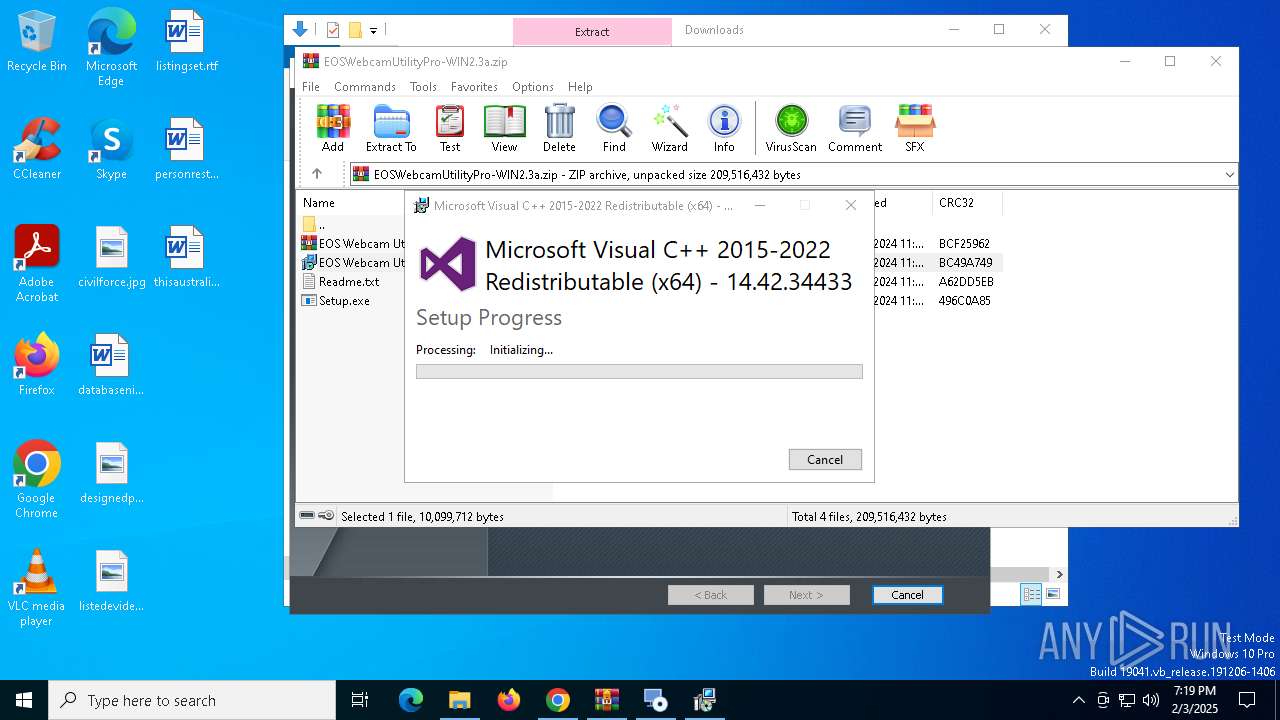Click CRC value 496C0A85
Screen dimensions: 1280x720
(x=964, y=301)
